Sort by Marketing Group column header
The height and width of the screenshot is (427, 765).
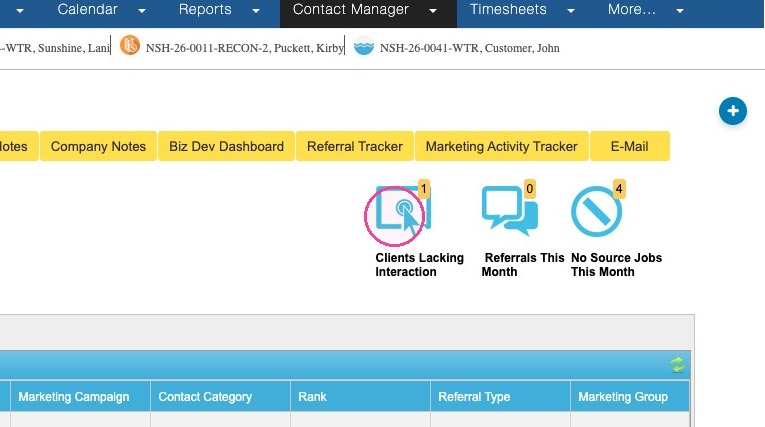click(x=630, y=396)
